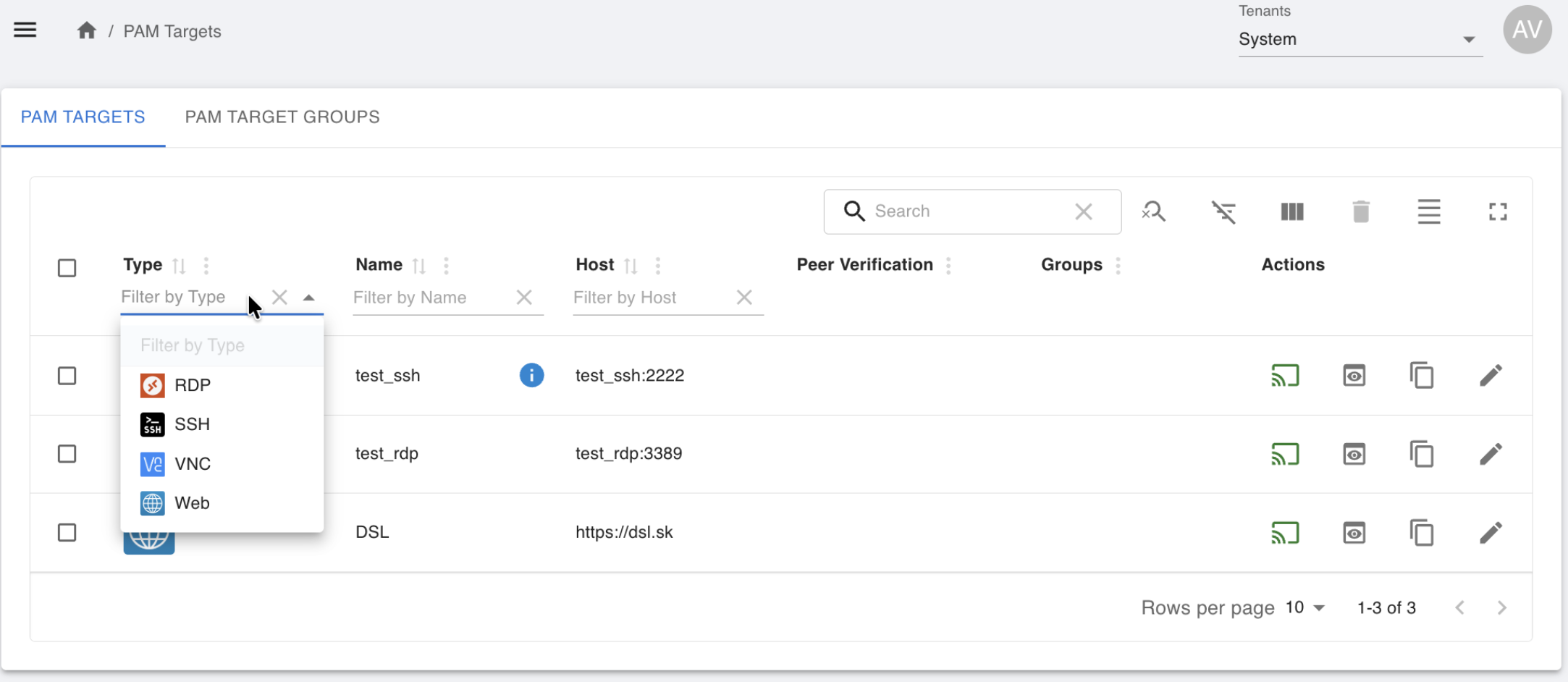Screen dimensions: 1568x682
Task: Edit test_ssh target with pencil icon
Action: tap(1491, 376)
